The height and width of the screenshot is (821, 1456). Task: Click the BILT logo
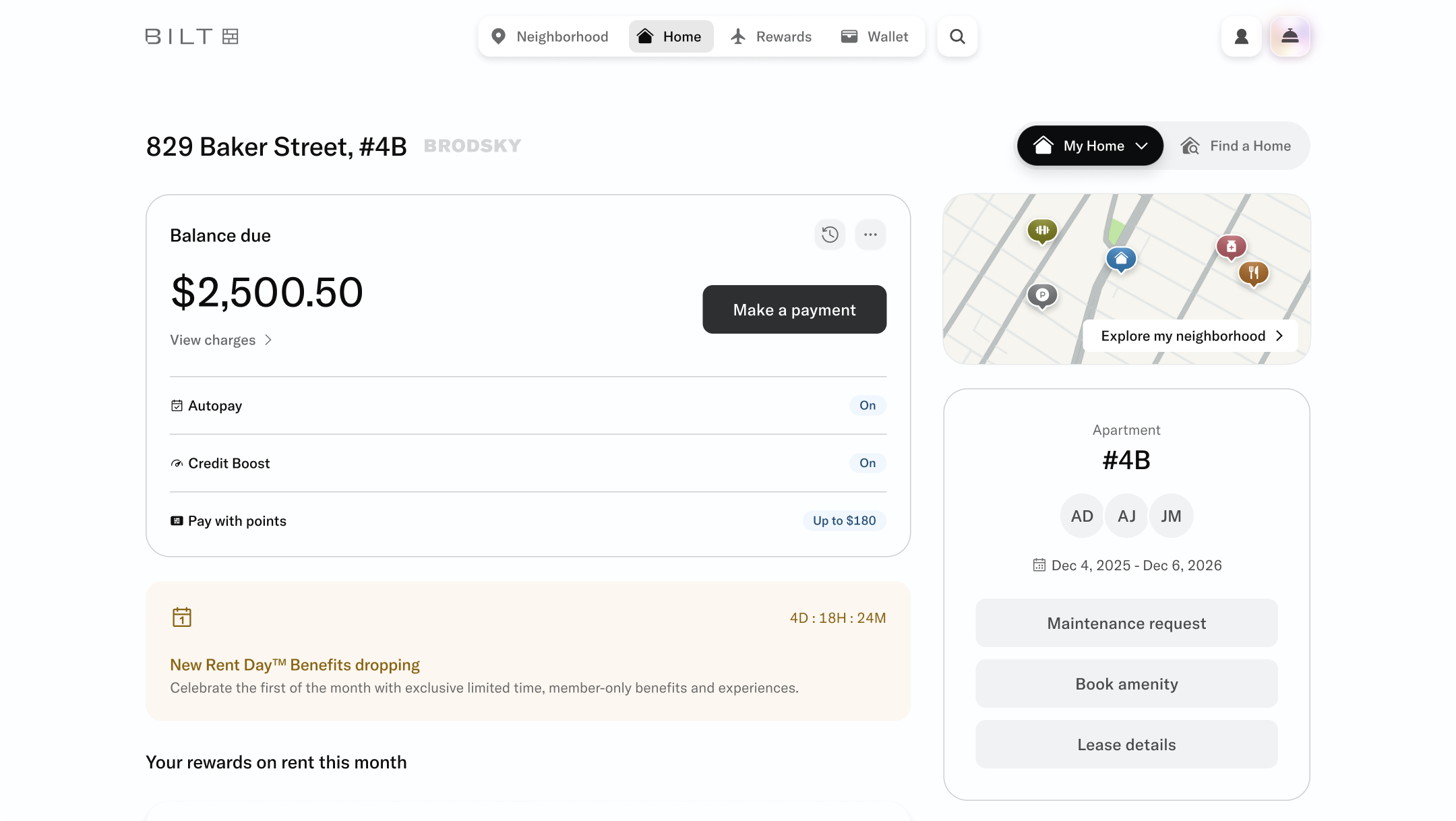coord(191,36)
